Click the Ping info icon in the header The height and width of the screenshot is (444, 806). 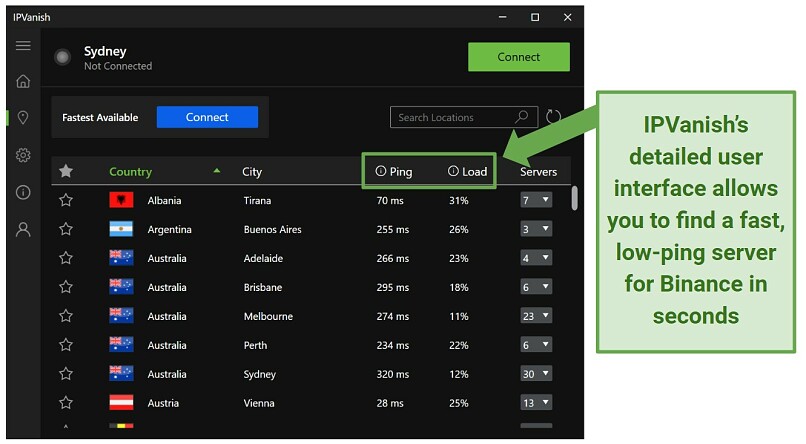[380, 171]
